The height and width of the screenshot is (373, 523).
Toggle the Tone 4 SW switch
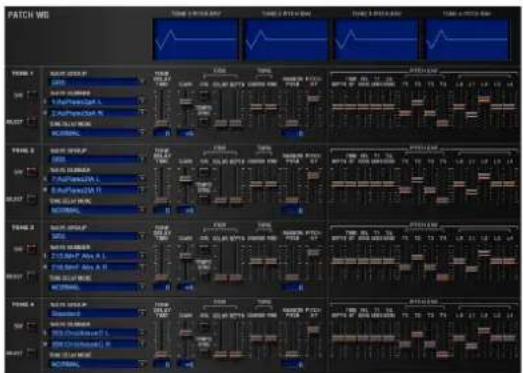click(32, 326)
